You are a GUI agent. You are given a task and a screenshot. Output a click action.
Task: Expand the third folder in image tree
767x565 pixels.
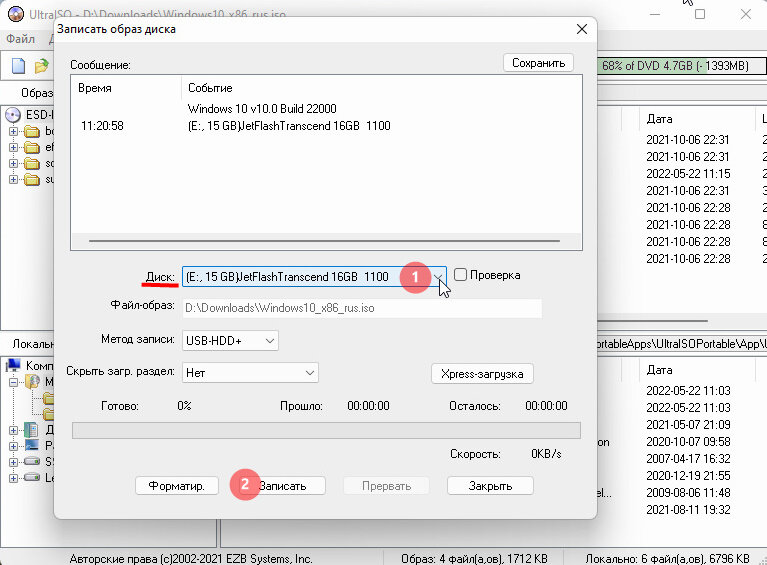coord(13,163)
